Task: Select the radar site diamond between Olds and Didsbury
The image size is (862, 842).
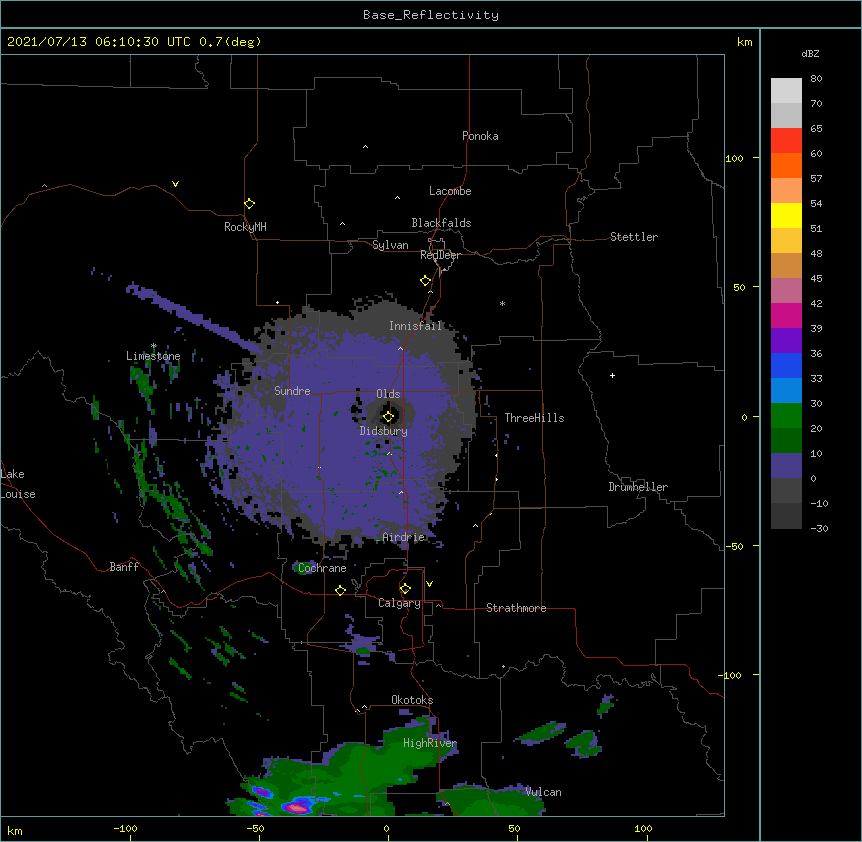Action: (388, 417)
